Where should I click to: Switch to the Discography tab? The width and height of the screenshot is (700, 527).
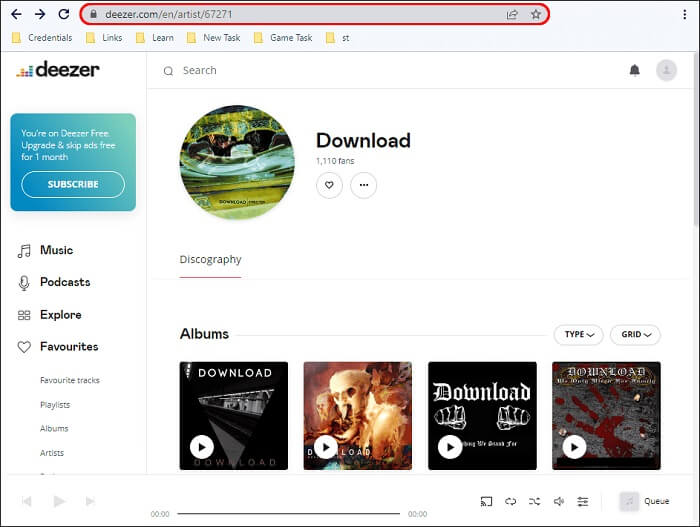coord(210,260)
